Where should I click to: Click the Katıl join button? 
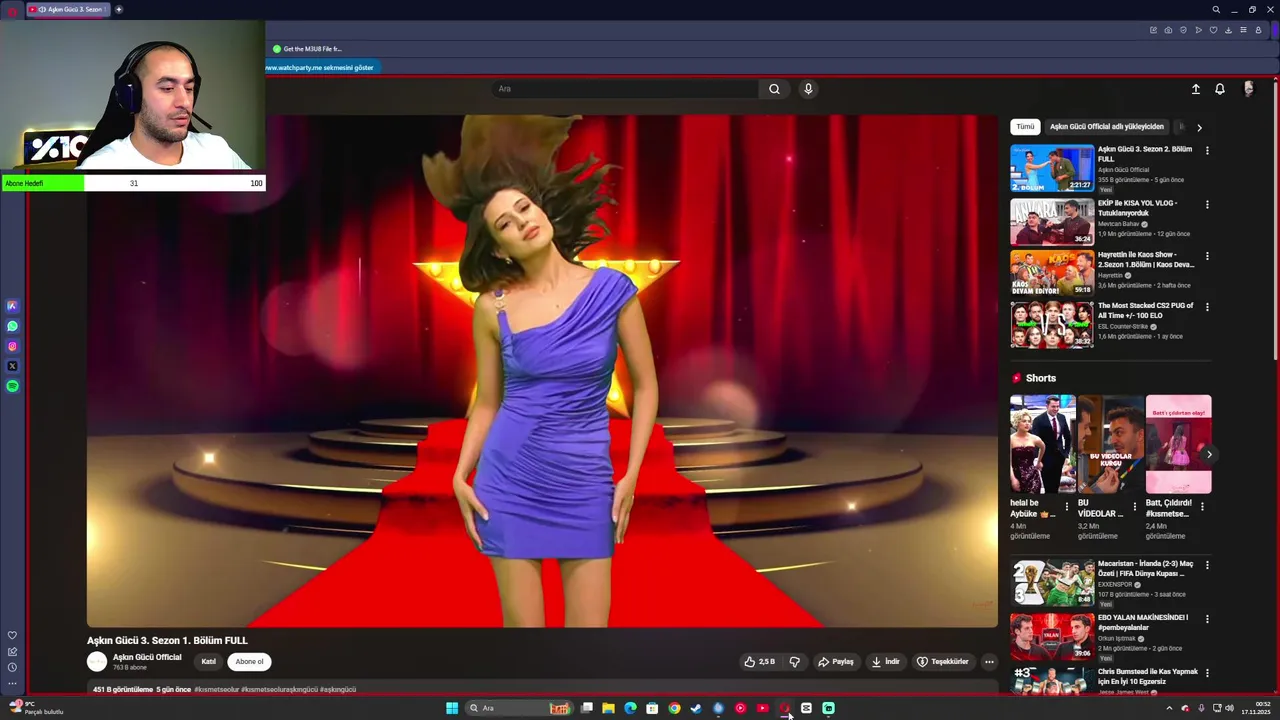[x=208, y=661]
